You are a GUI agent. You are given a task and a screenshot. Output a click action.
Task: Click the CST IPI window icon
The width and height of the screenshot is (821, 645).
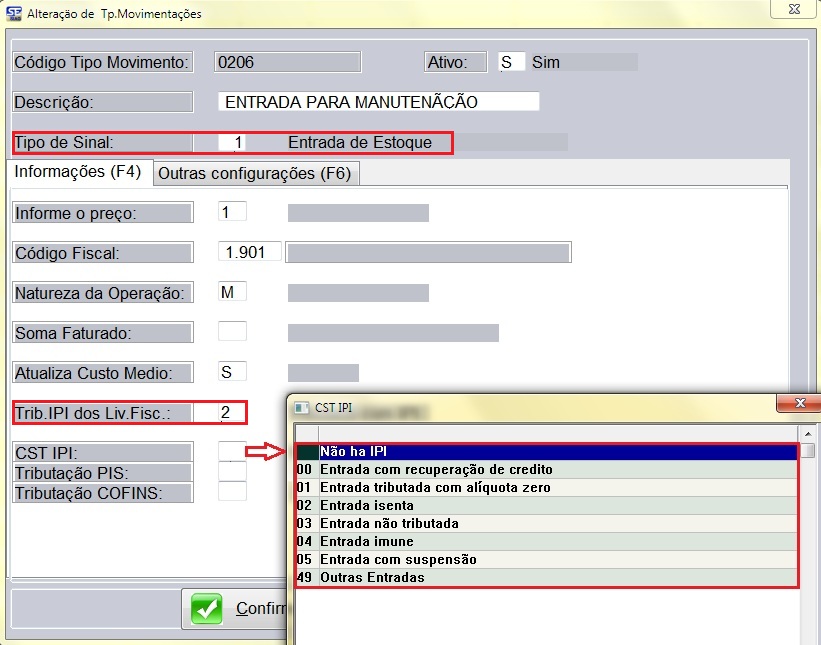click(301, 407)
